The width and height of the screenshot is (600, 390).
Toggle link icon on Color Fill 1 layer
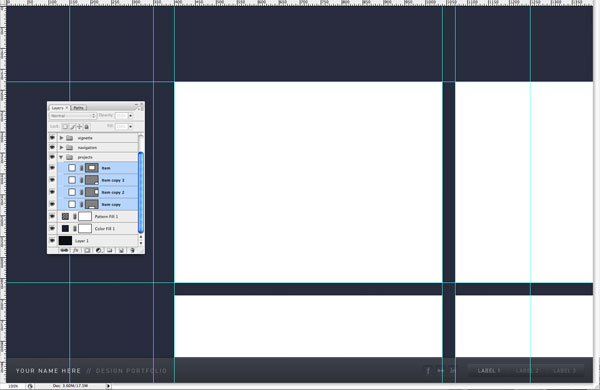tap(75, 228)
